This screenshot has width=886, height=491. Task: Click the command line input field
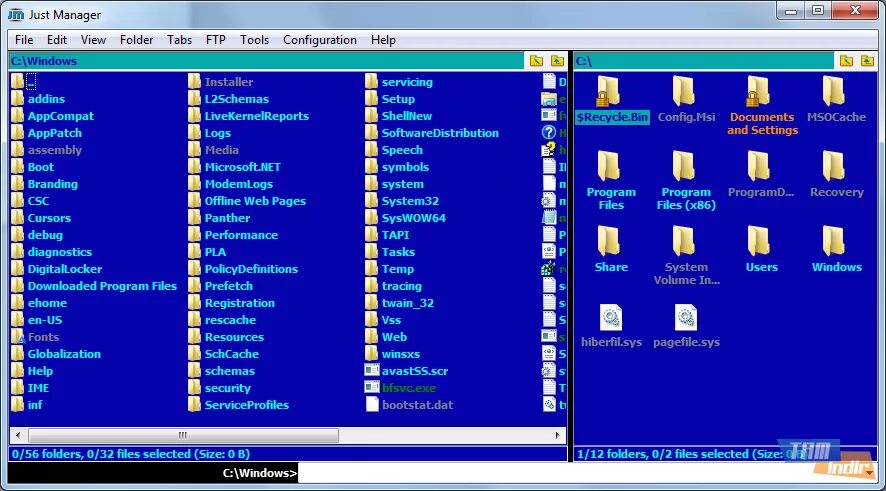tap(579, 473)
